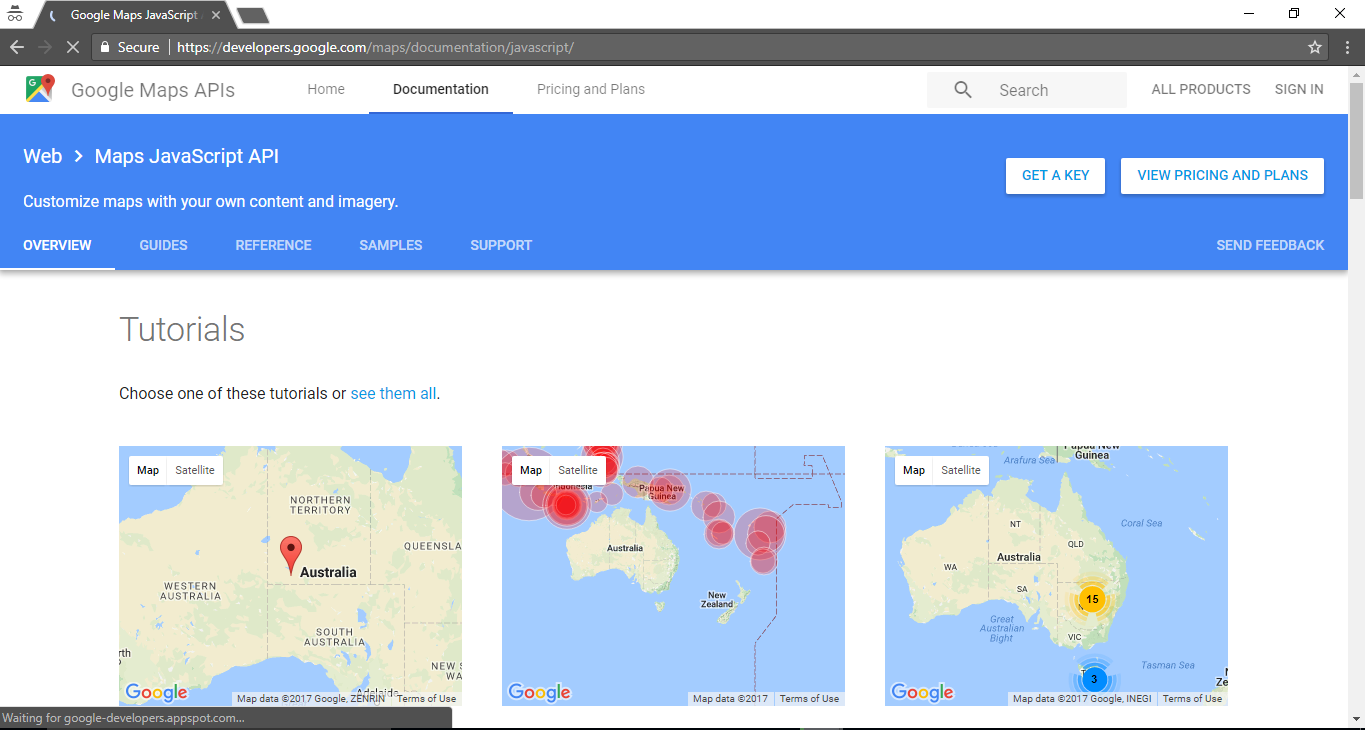1365x730 pixels.
Task: Bookmark page with star icon
Action: [1315, 47]
